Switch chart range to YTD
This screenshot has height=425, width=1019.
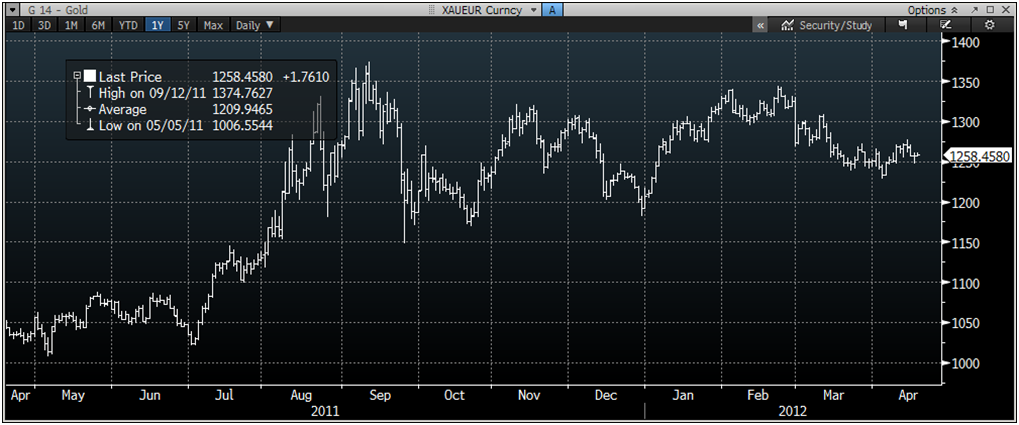coord(128,24)
